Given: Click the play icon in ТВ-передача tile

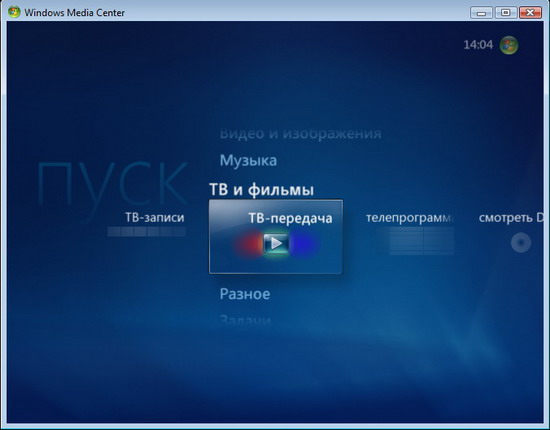Looking at the screenshot, I should 276,243.
